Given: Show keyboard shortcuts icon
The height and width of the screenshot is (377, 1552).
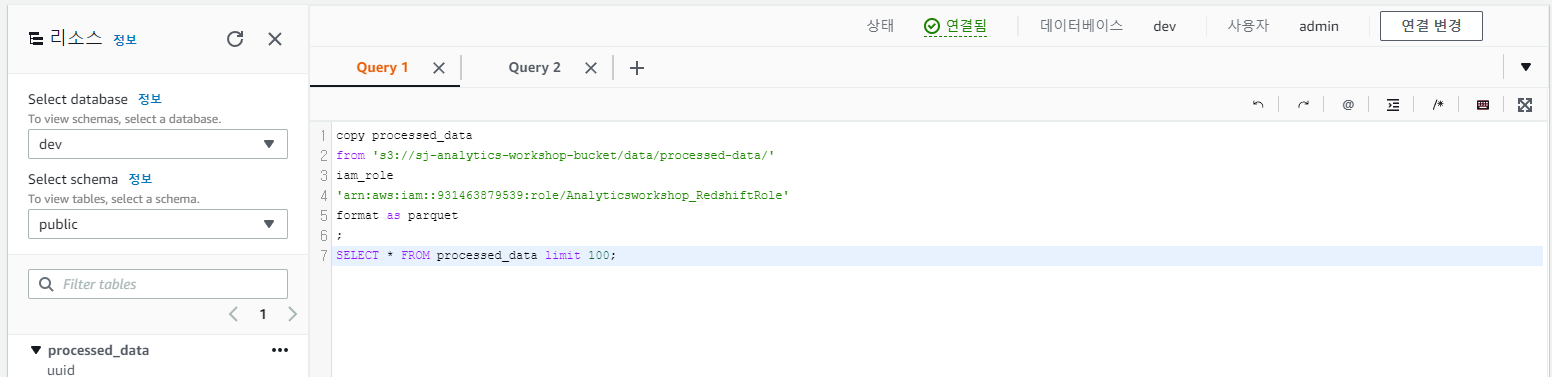Looking at the screenshot, I should click(x=1483, y=104).
